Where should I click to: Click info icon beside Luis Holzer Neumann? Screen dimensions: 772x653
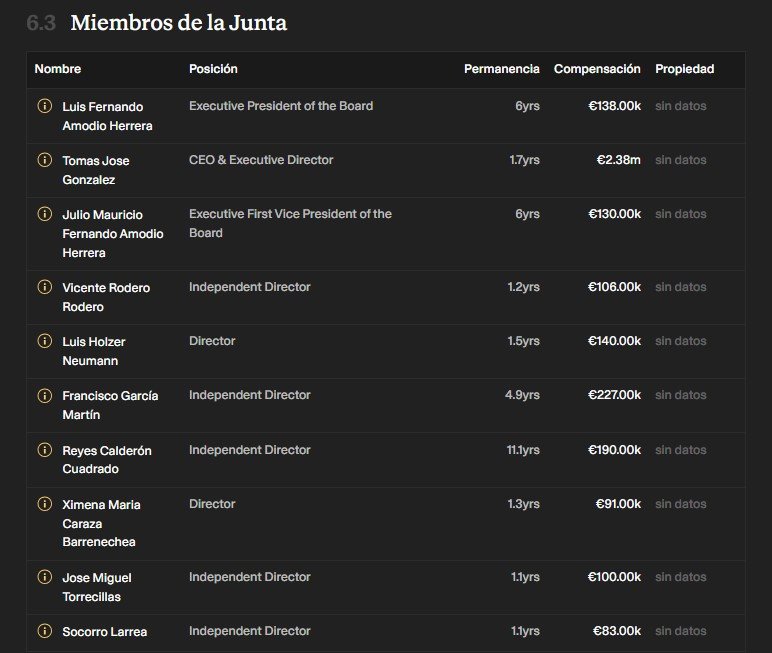pos(44,341)
